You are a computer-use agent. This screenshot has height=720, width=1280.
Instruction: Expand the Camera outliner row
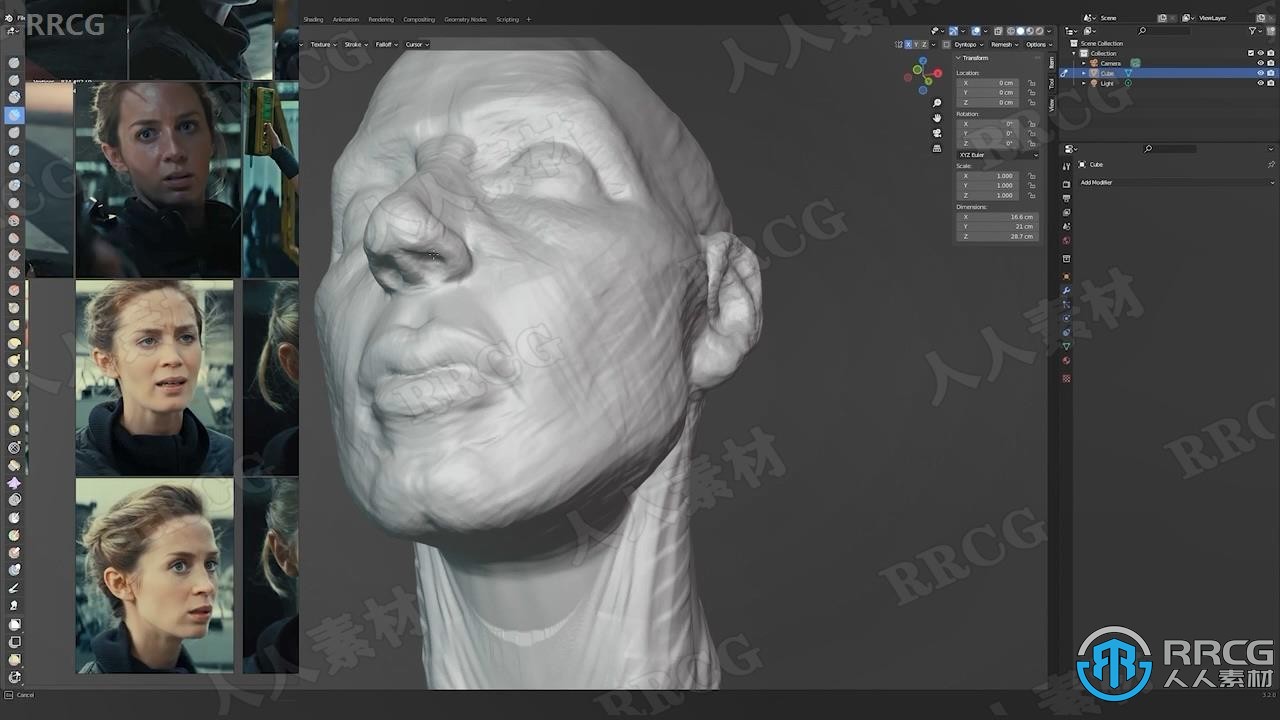pos(1083,63)
